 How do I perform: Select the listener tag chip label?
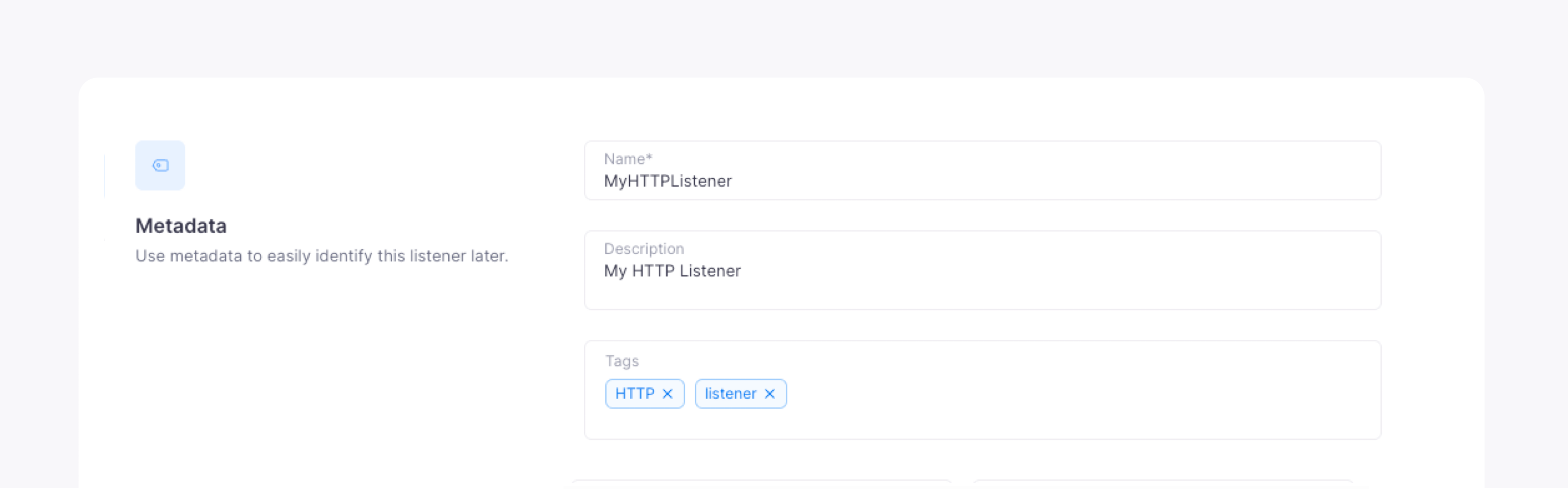pos(730,394)
